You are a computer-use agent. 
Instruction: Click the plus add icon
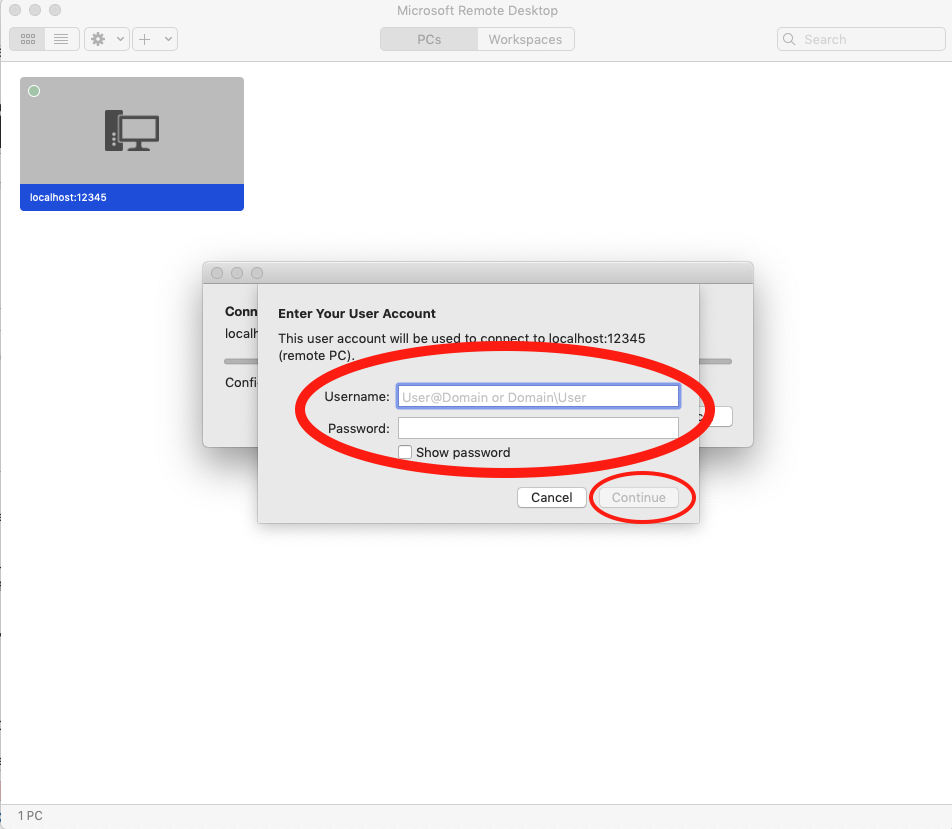pos(145,39)
